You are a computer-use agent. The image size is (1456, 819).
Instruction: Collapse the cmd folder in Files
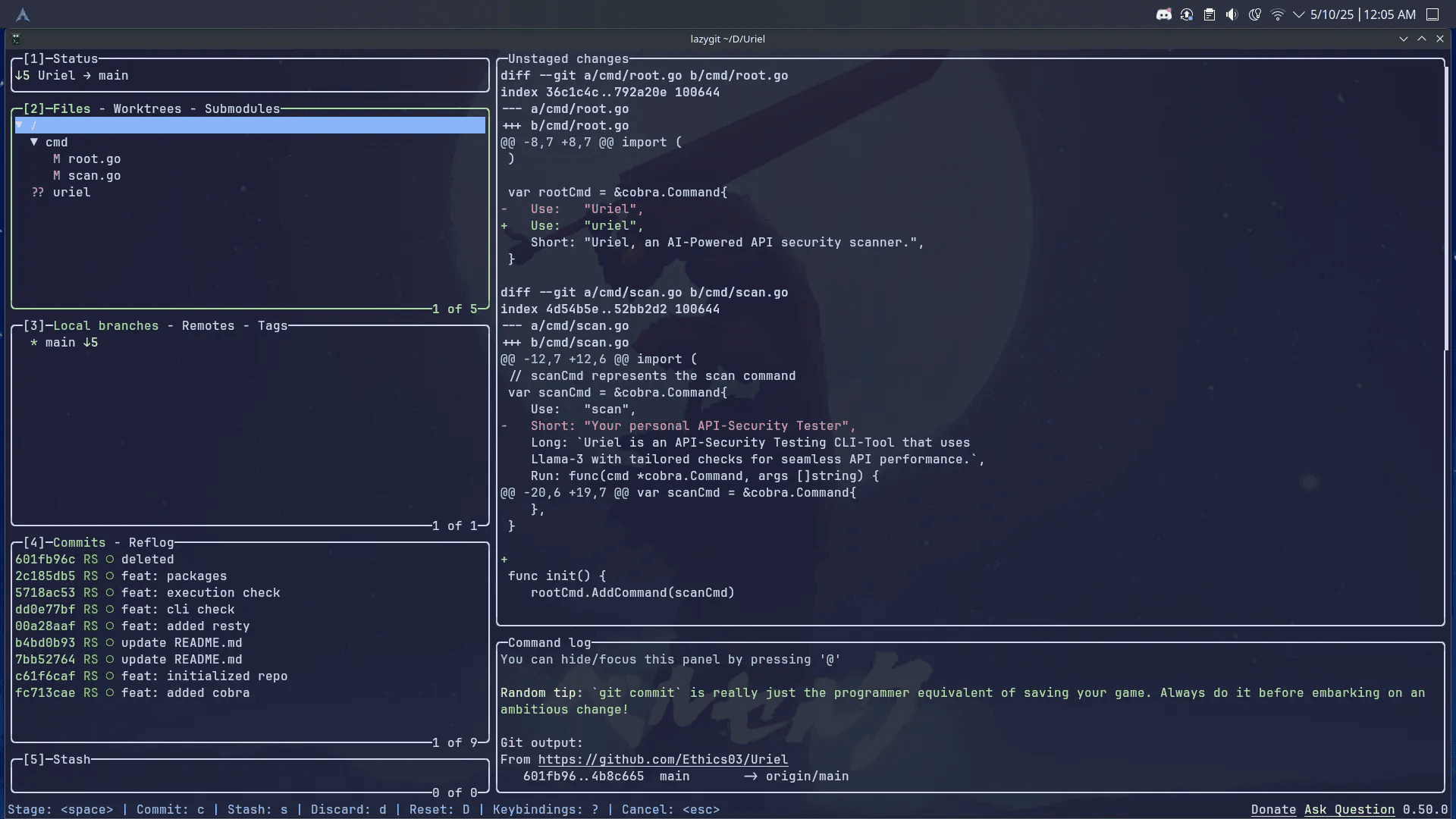click(34, 142)
